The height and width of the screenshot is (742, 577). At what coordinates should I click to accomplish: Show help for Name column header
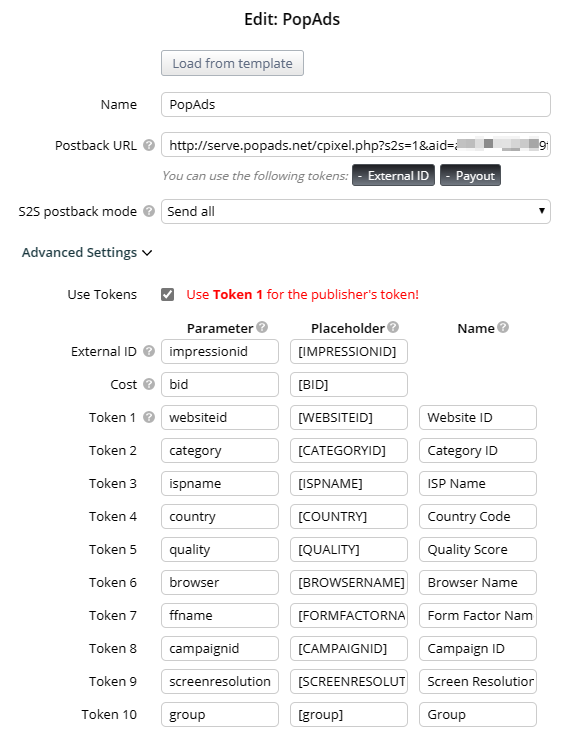(503, 327)
